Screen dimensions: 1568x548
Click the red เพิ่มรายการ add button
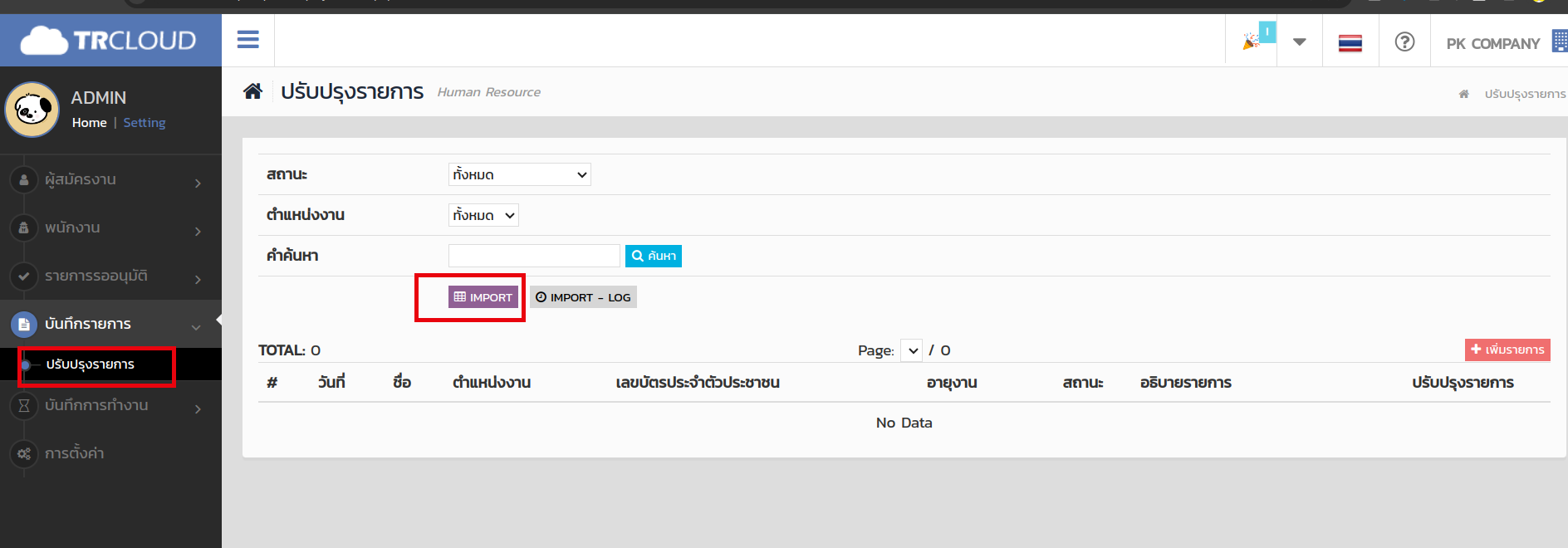1507,350
